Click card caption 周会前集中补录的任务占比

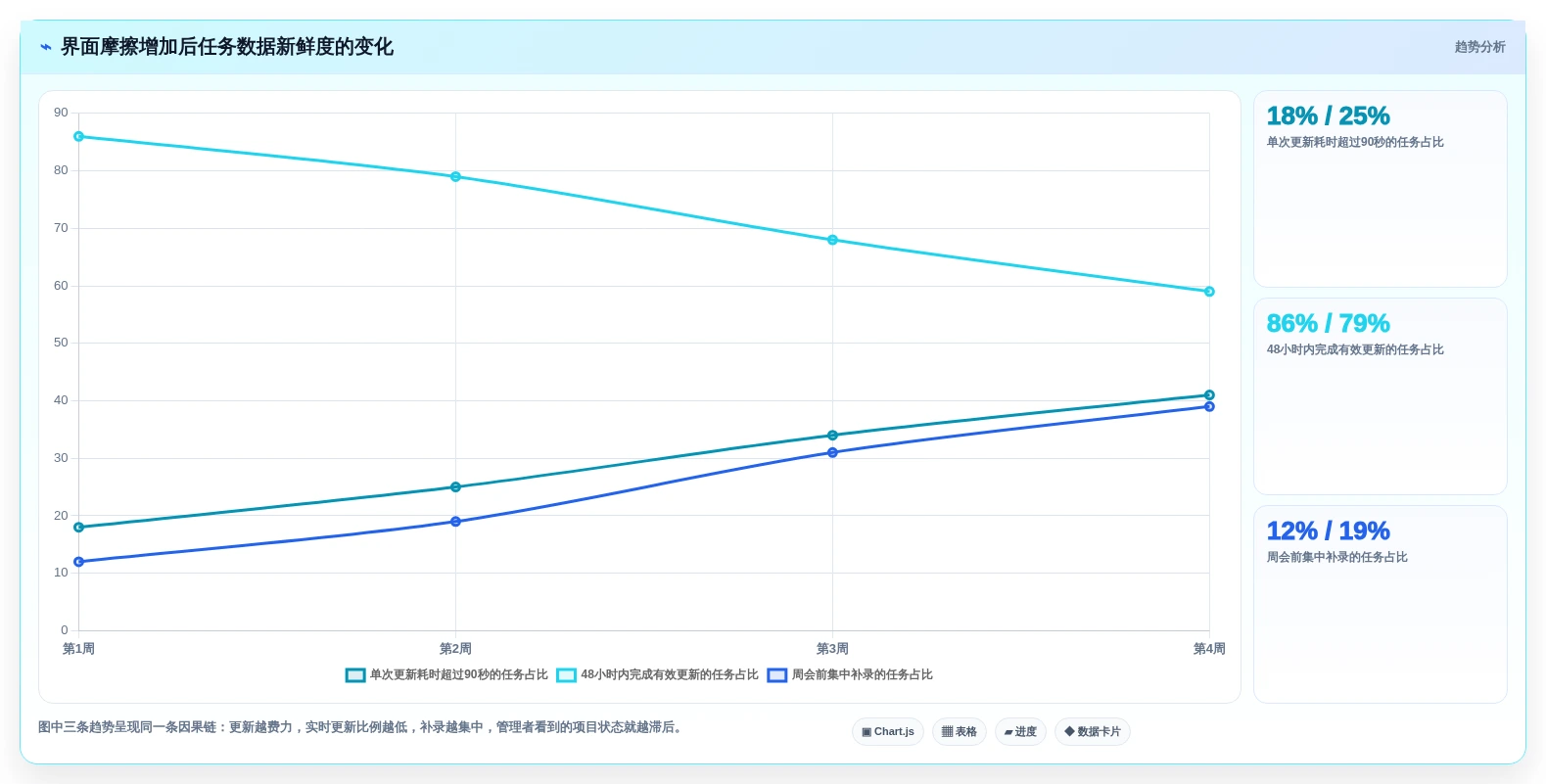pos(1337,557)
